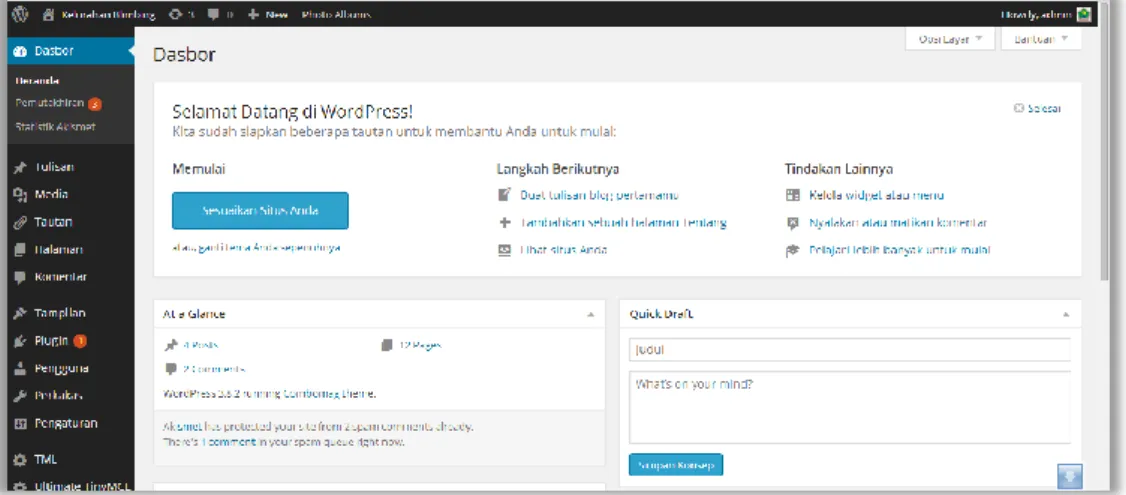Focus the What's on your mind text area
The height and width of the screenshot is (495, 1126).
coord(850,407)
